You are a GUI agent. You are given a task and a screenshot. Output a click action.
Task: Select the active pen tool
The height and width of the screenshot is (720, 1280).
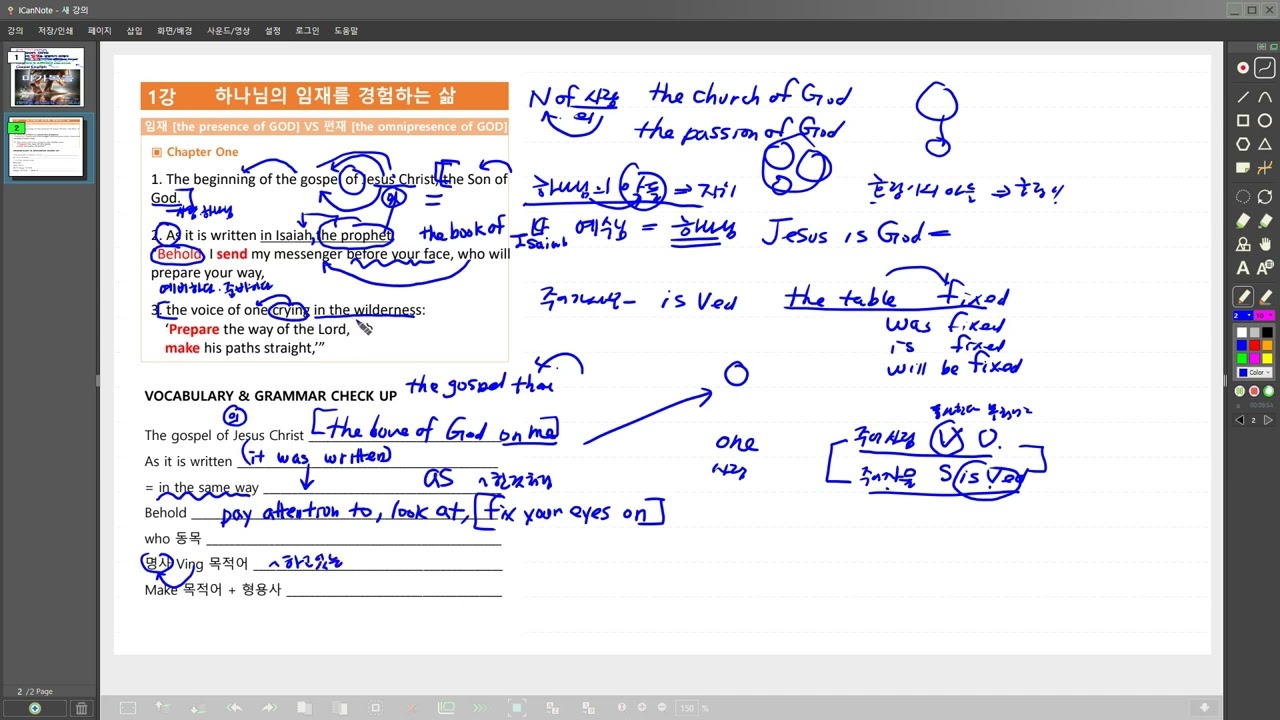1243,297
